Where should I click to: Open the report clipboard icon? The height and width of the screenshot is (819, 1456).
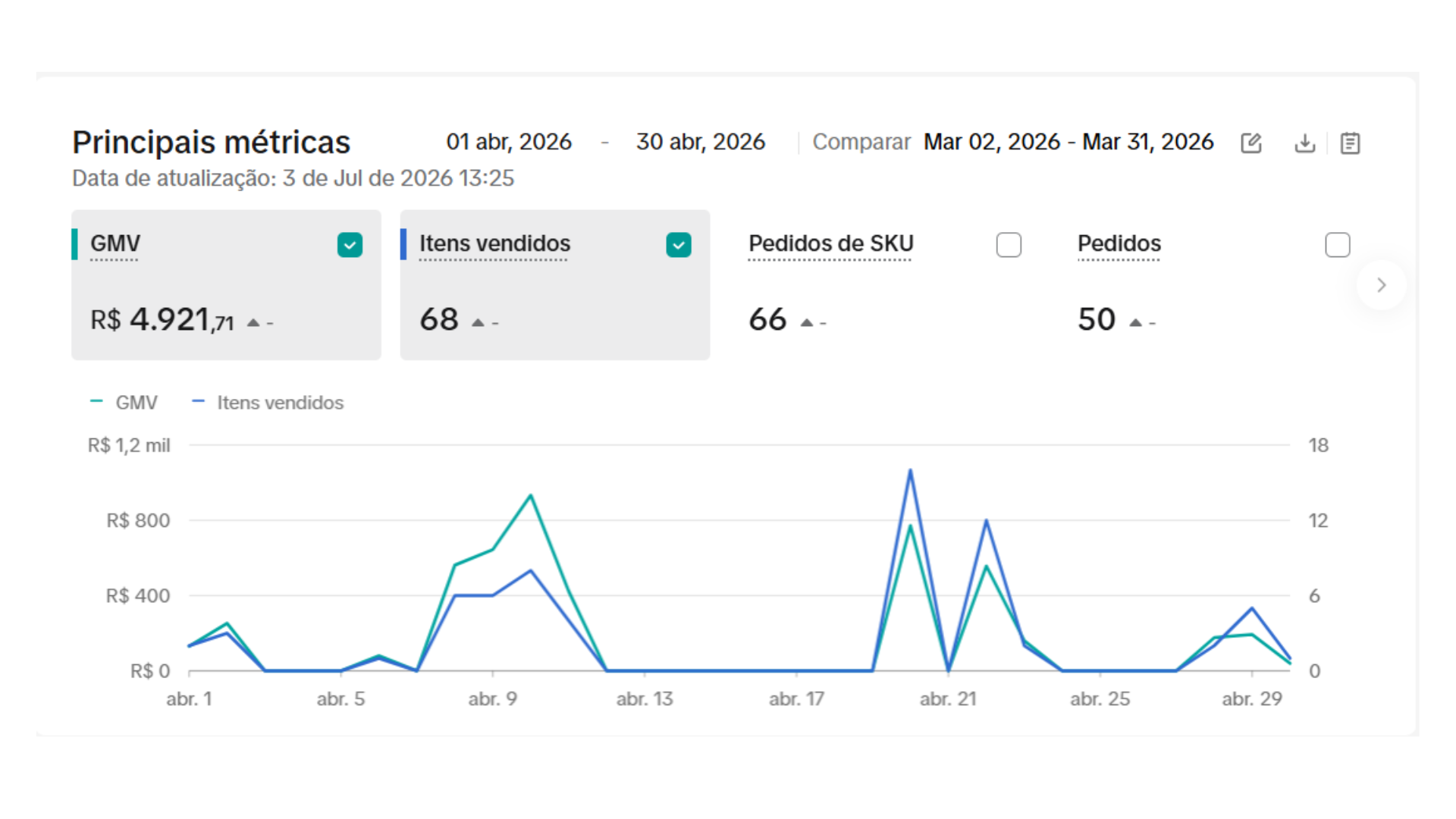1350,143
